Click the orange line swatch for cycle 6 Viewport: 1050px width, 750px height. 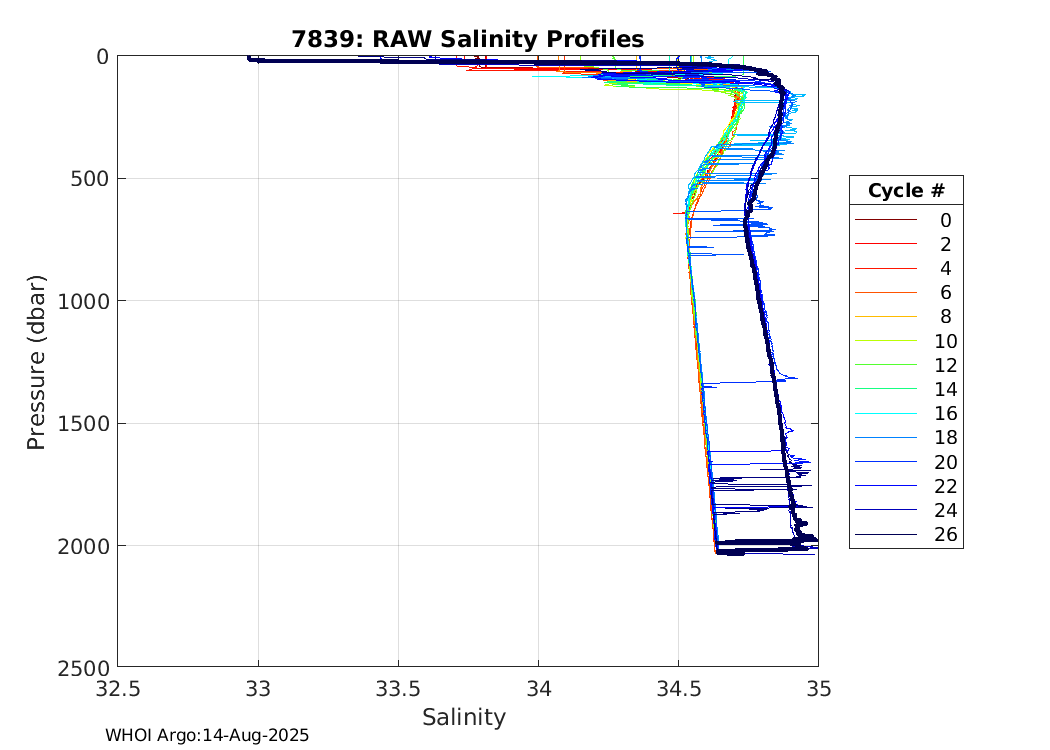[884, 293]
